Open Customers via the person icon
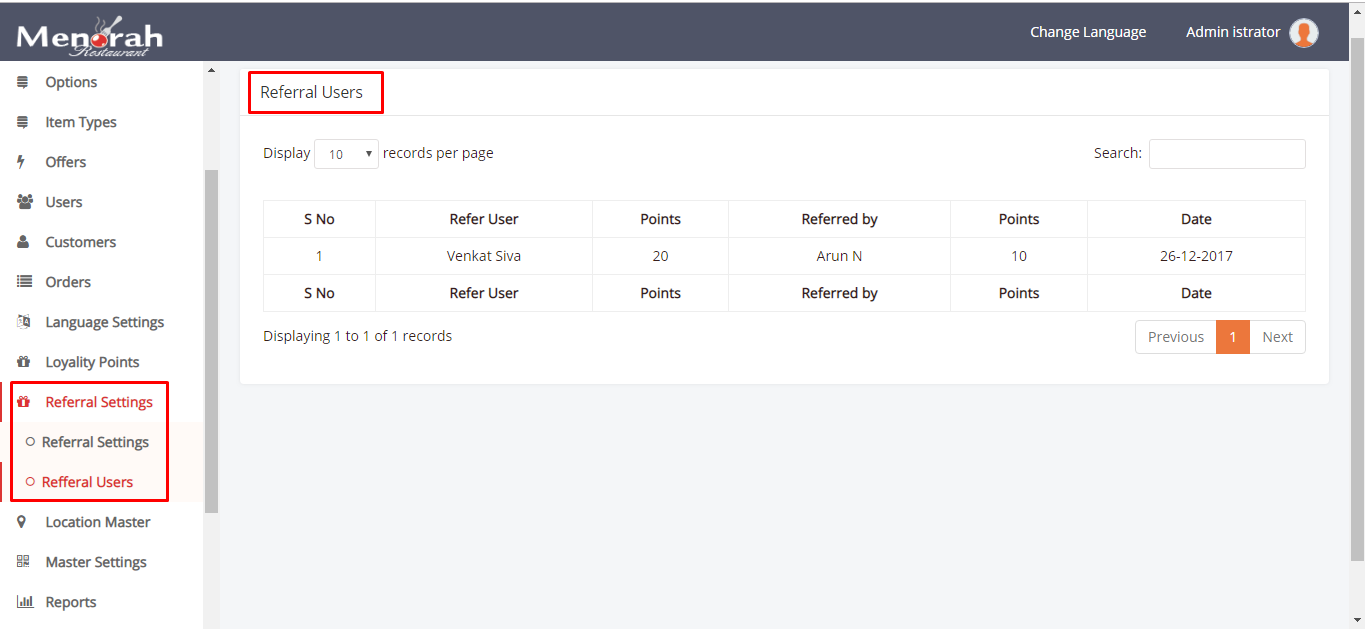The height and width of the screenshot is (629, 1365). pos(22,241)
